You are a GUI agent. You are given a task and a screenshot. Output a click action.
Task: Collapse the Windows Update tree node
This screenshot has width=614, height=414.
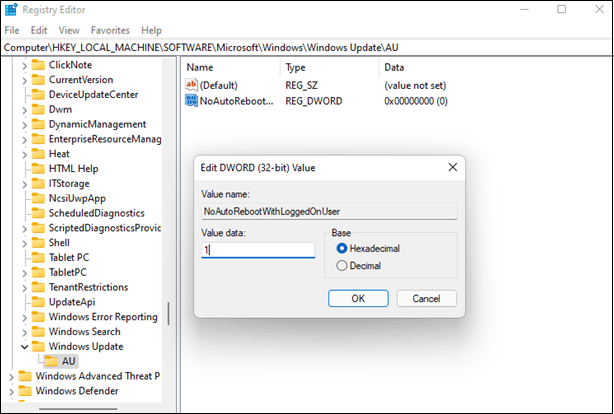24,346
